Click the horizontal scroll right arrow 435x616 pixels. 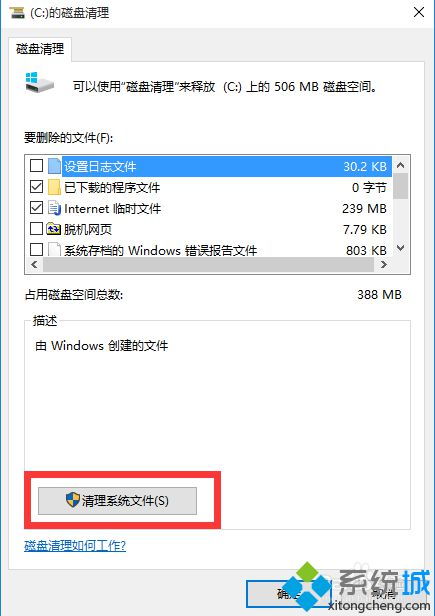[384, 265]
